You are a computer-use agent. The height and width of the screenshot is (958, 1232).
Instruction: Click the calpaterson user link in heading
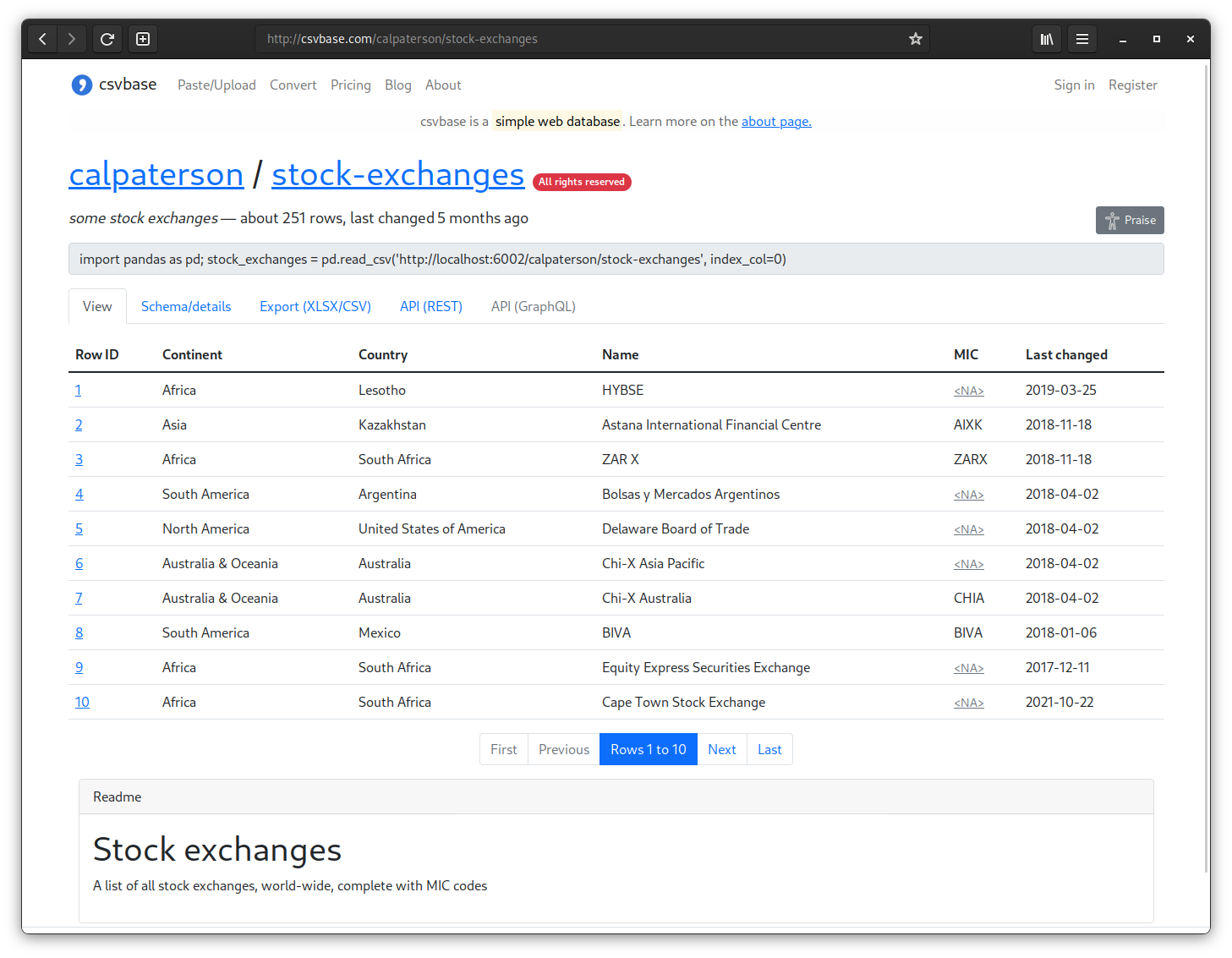tap(156, 175)
